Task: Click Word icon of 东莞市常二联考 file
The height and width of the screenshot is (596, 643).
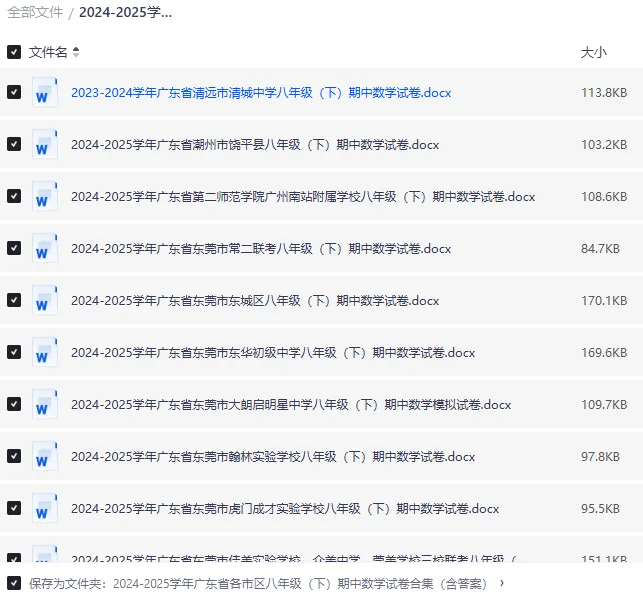Action: click(45, 248)
